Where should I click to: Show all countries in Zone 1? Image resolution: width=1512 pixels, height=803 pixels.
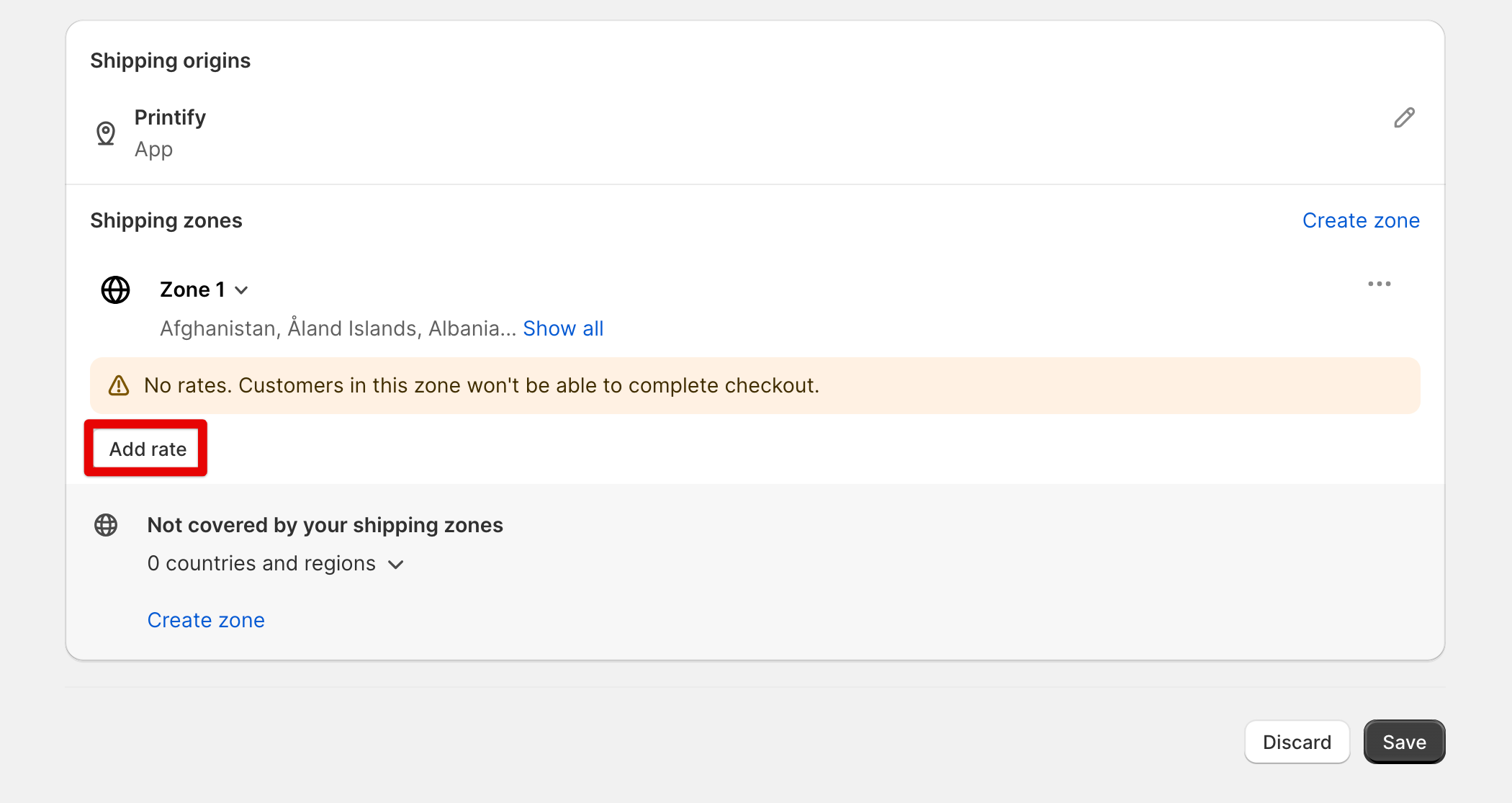pyautogui.click(x=563, y=328)
